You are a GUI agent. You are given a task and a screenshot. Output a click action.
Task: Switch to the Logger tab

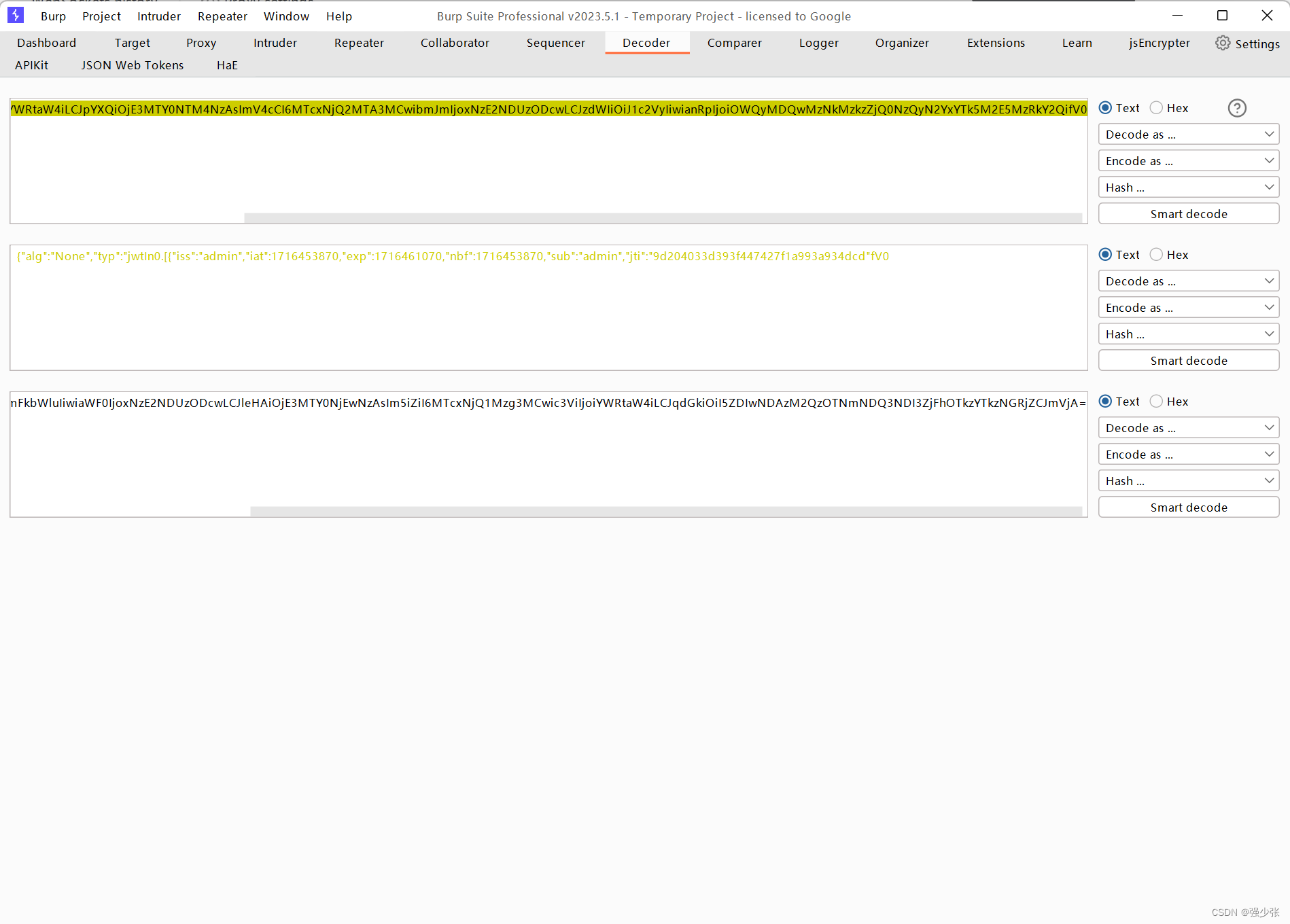818,43
